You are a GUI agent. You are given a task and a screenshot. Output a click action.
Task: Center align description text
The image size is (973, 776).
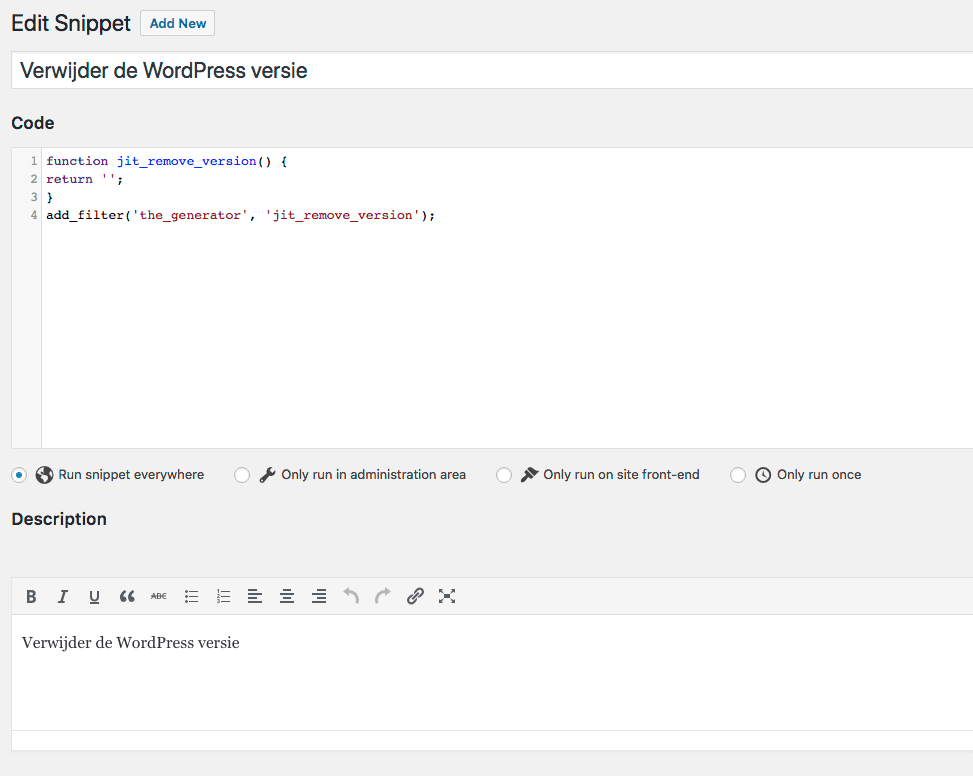(287, 596)
